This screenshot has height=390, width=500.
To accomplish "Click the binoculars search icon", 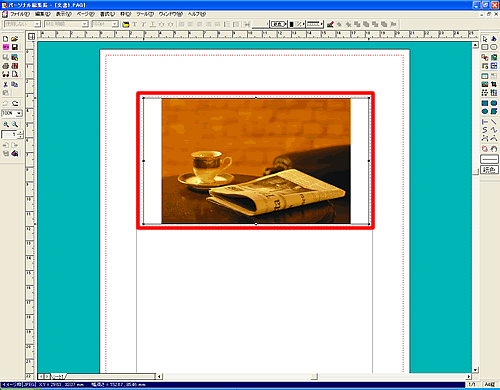I will coord(6,74).
